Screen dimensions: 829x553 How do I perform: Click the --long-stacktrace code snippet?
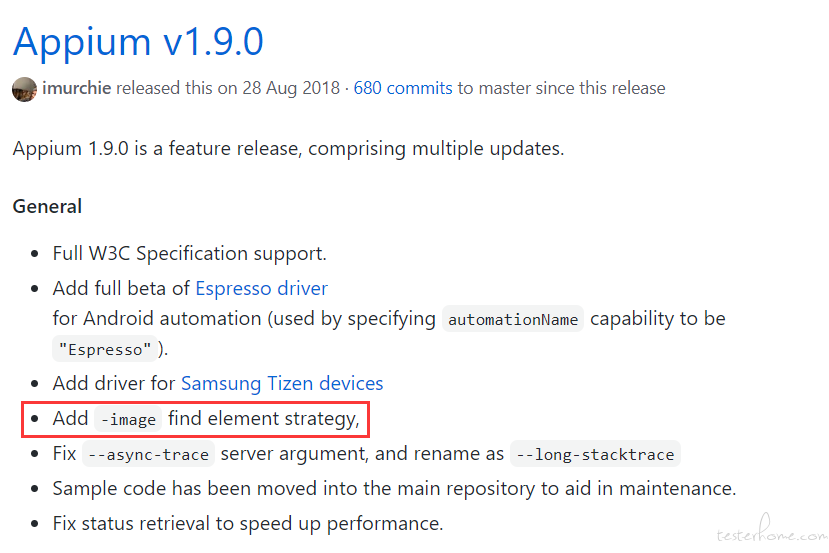(x=595, y=454)
